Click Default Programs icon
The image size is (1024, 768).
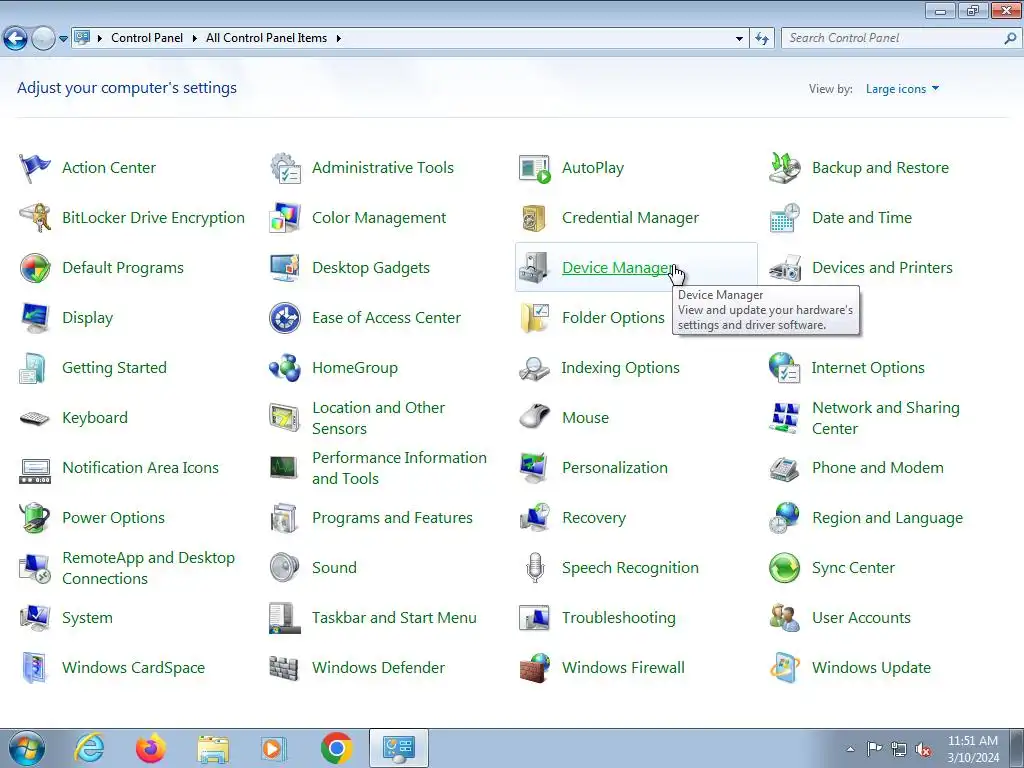(35, 268)
